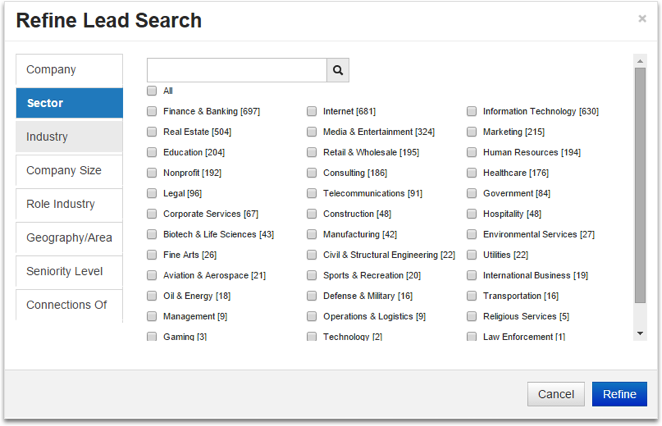Image resolution: width=662 pixels, height=426 pixels.
Task: Tick the Internet sector checkbox
Action: click(312, 111)
